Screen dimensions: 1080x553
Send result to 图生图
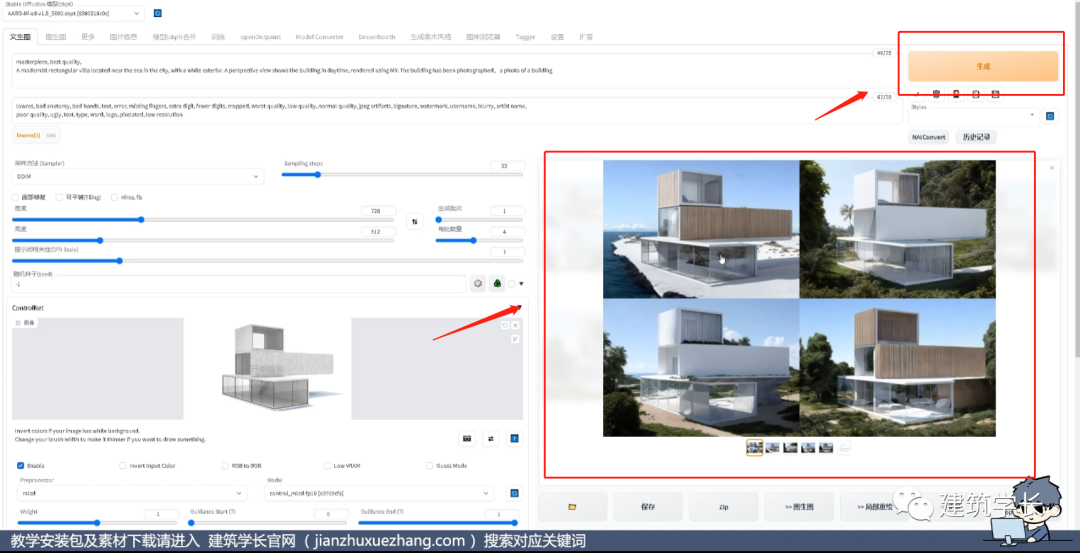799,506
